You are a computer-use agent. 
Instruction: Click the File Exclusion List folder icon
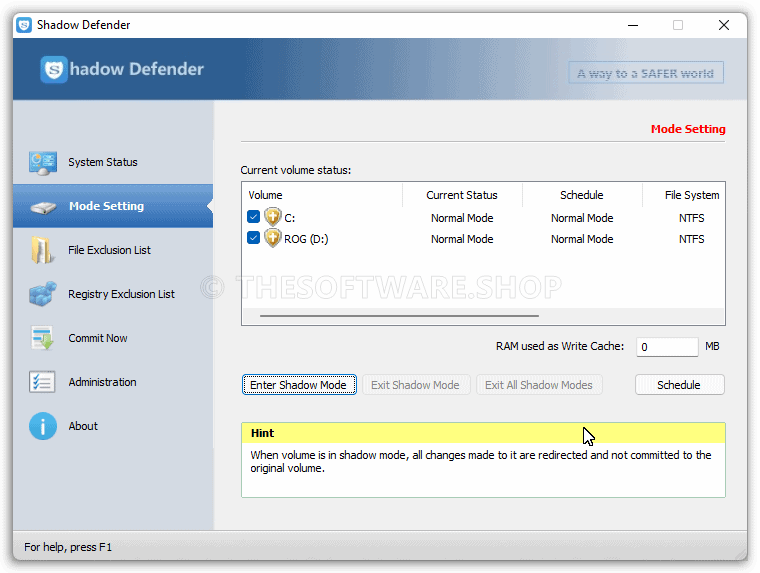42,250
